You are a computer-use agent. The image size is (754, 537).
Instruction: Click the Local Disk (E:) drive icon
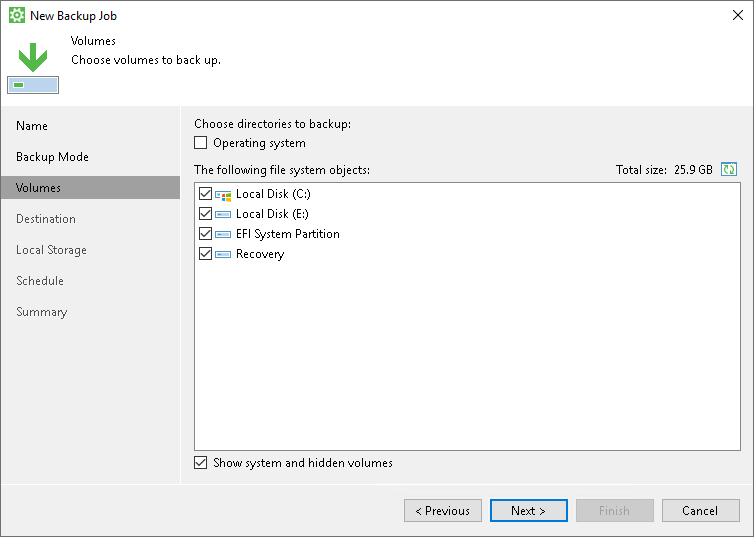click(x=223, y=214)
